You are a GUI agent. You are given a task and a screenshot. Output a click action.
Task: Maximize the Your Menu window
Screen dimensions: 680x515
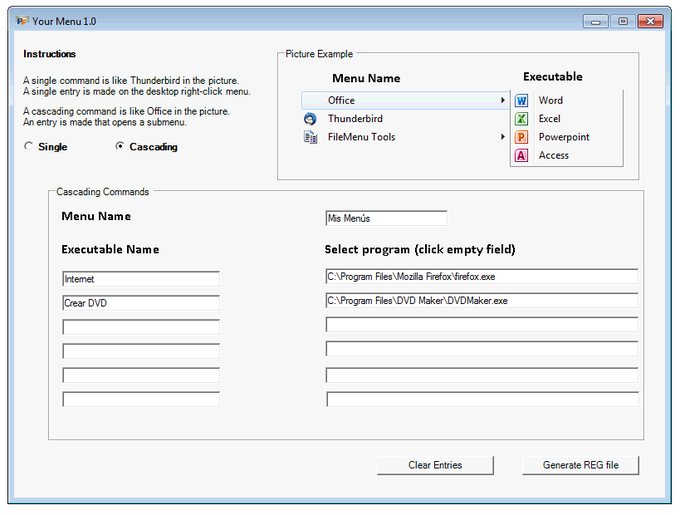tap(623, 21)
